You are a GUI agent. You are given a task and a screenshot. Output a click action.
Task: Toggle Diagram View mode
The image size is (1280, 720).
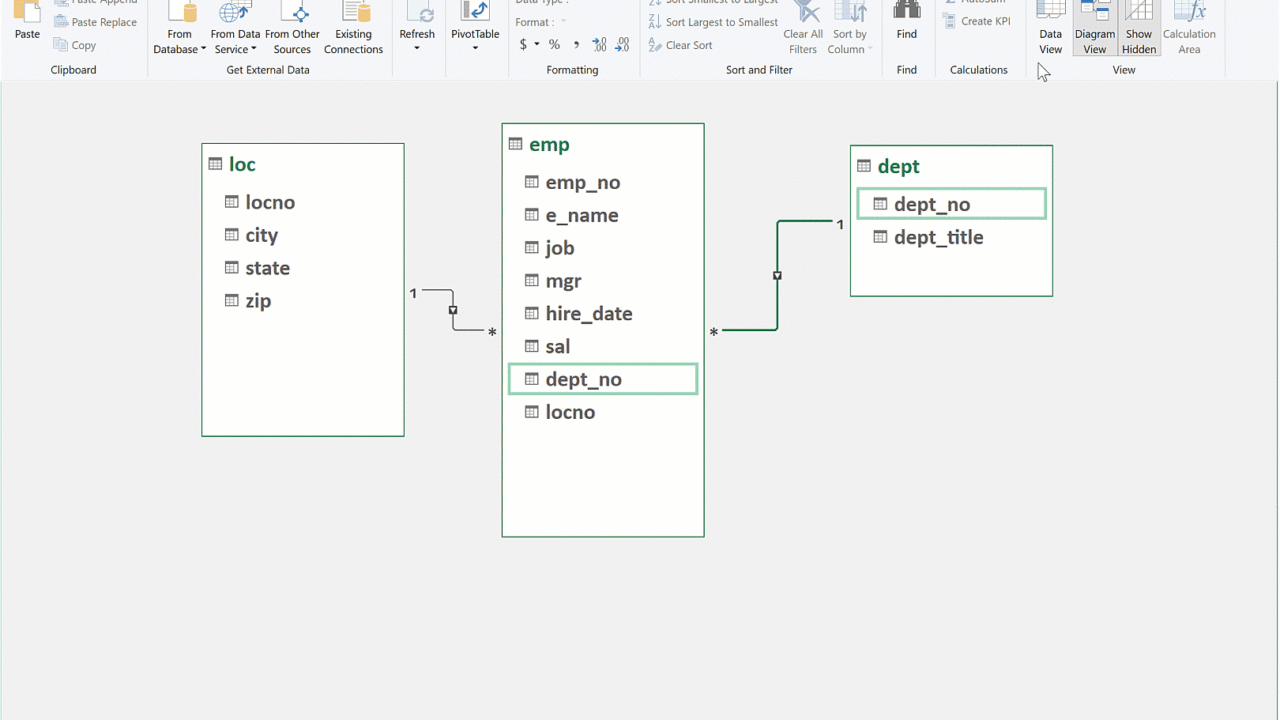1094,28
